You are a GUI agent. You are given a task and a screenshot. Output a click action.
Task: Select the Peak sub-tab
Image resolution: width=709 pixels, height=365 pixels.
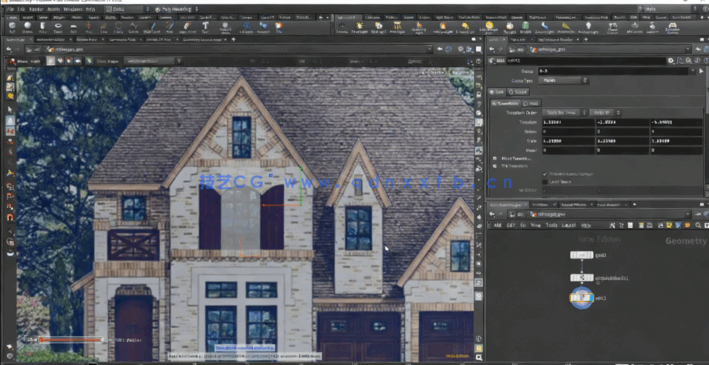click(531, 103)
